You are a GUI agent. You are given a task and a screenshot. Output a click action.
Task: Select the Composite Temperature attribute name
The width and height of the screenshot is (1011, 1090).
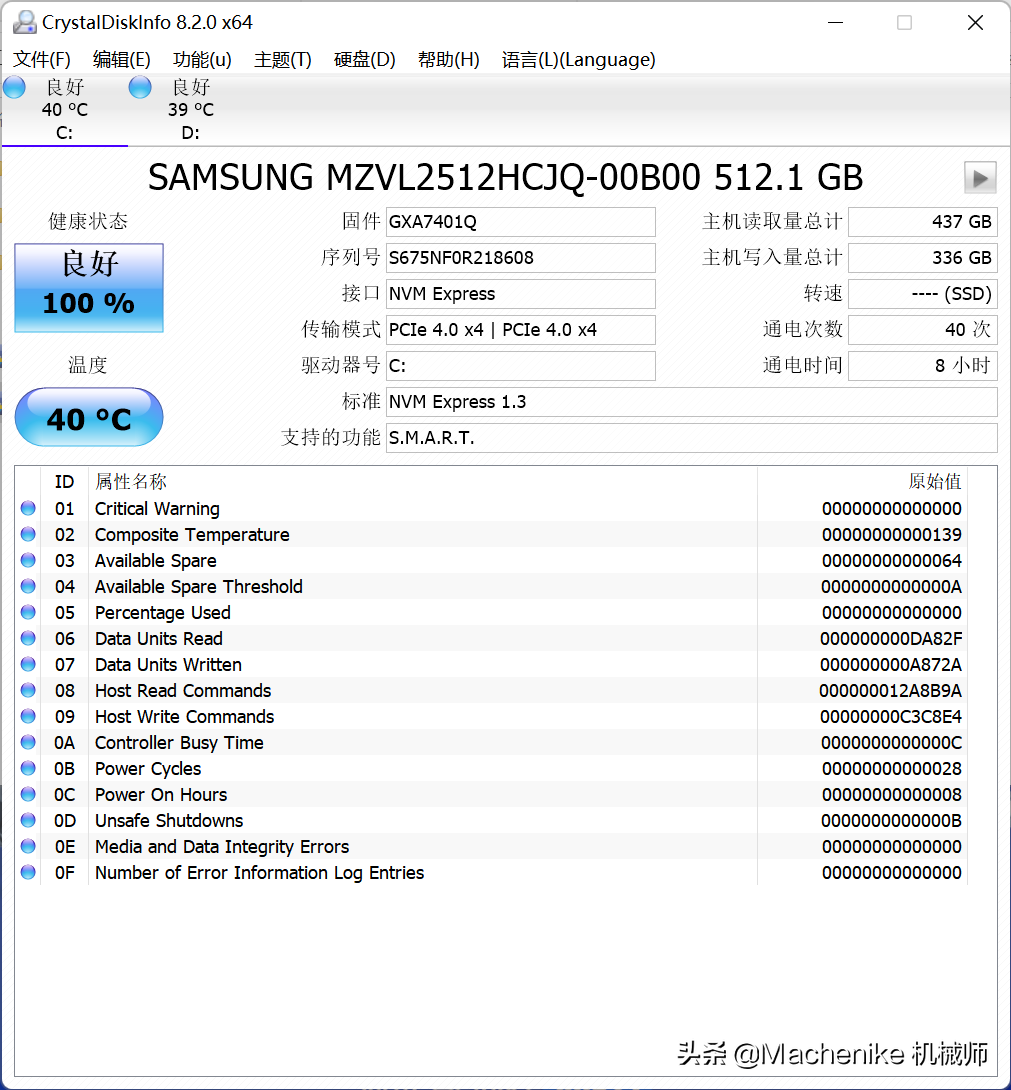click(192, 535)
